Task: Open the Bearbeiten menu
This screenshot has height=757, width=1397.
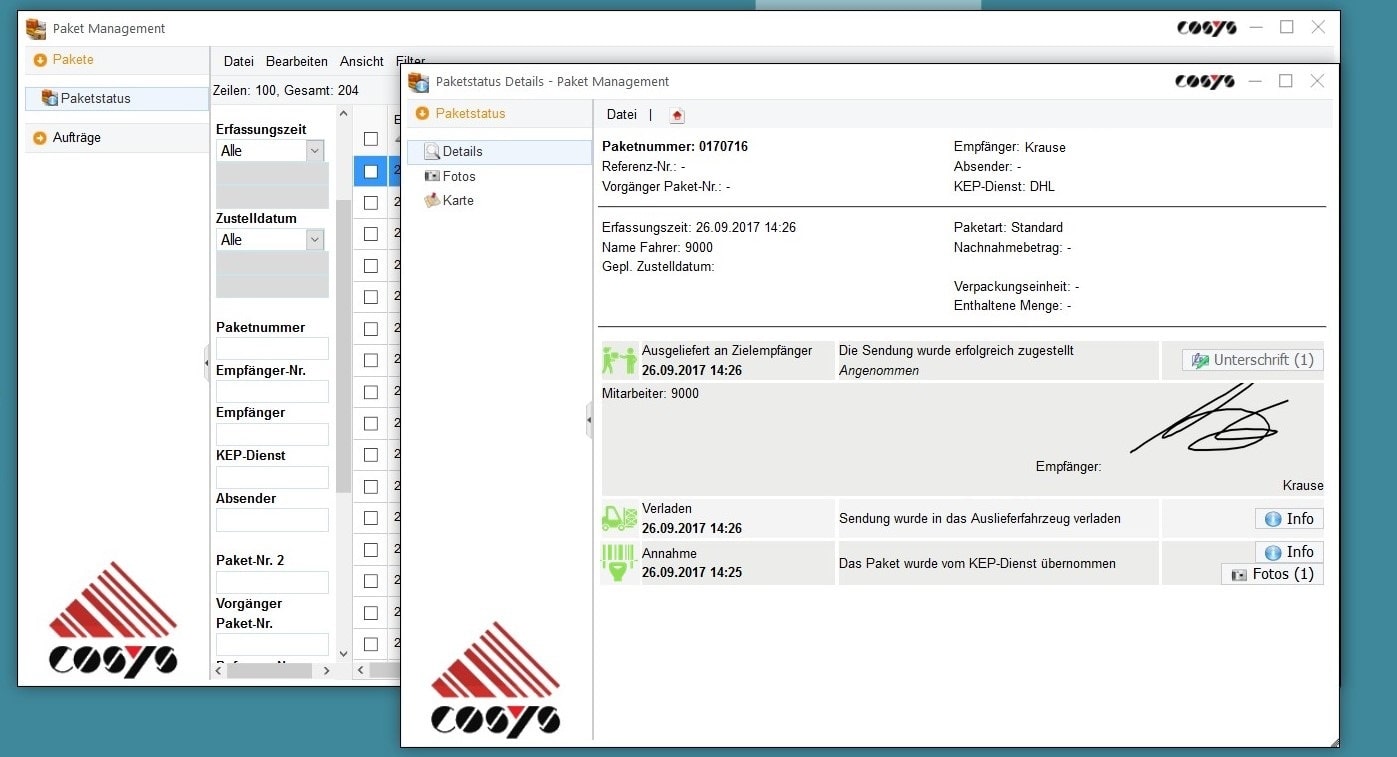Action: click(297, 62)
